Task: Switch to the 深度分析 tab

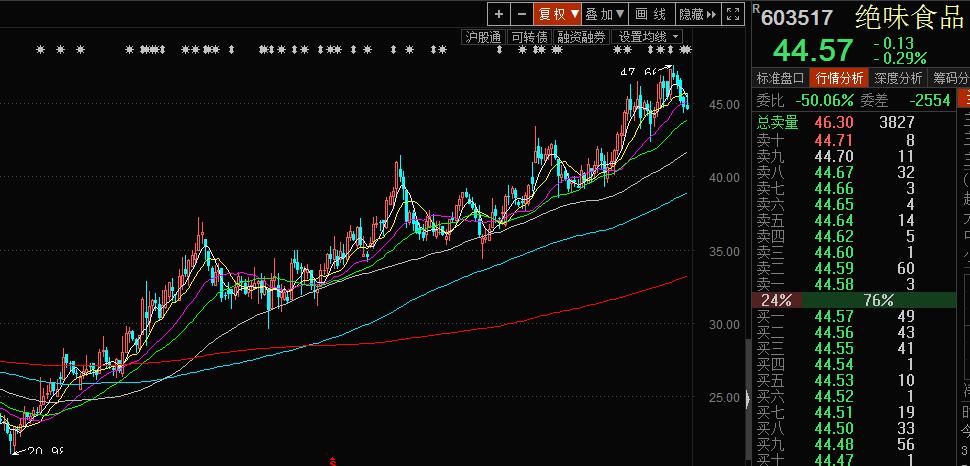Action: click(898, 78)
